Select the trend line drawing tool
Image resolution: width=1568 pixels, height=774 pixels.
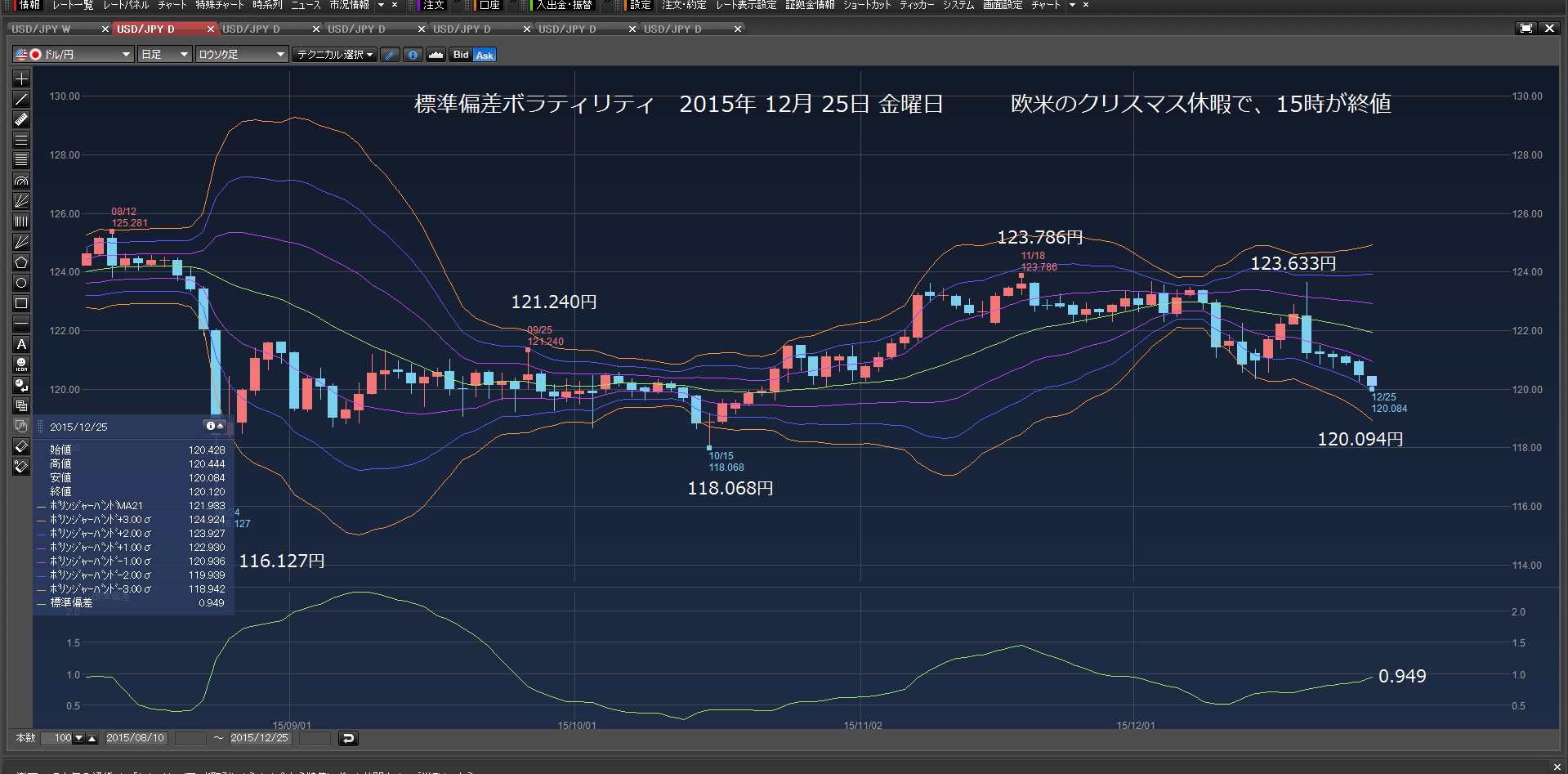point(21,99)
